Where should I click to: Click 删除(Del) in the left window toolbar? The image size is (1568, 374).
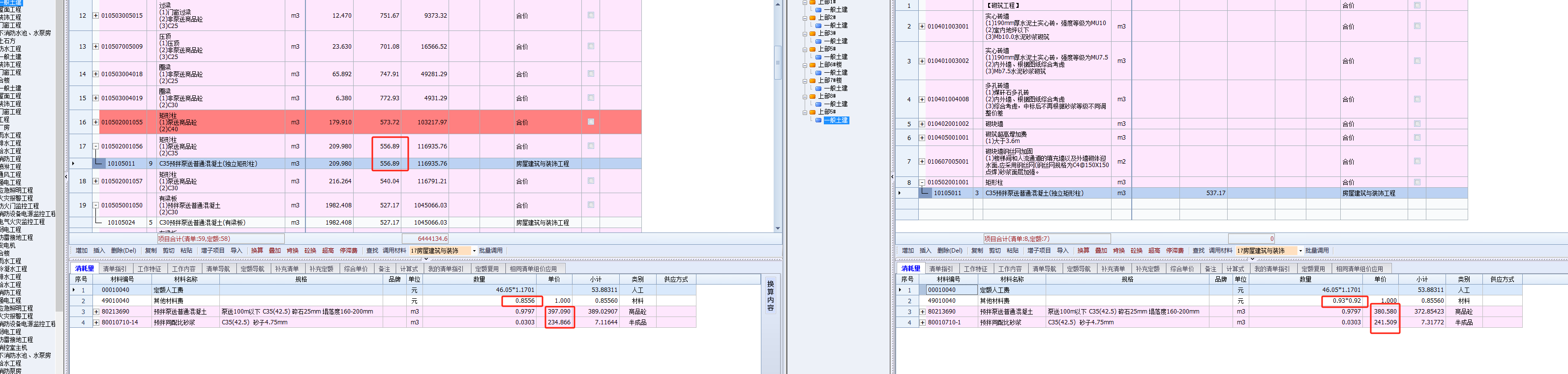(123, 251)
